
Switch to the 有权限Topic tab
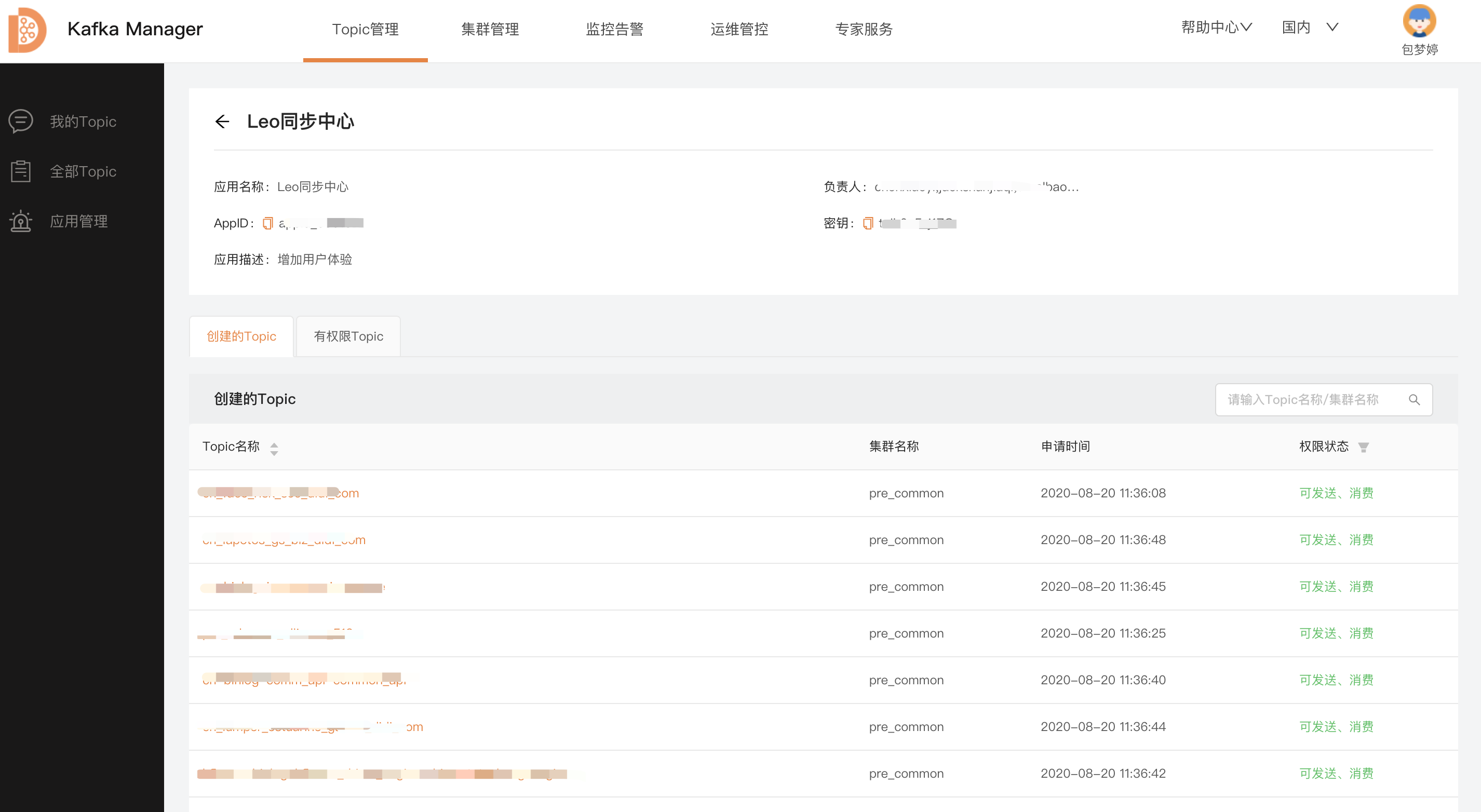(348, 336)
